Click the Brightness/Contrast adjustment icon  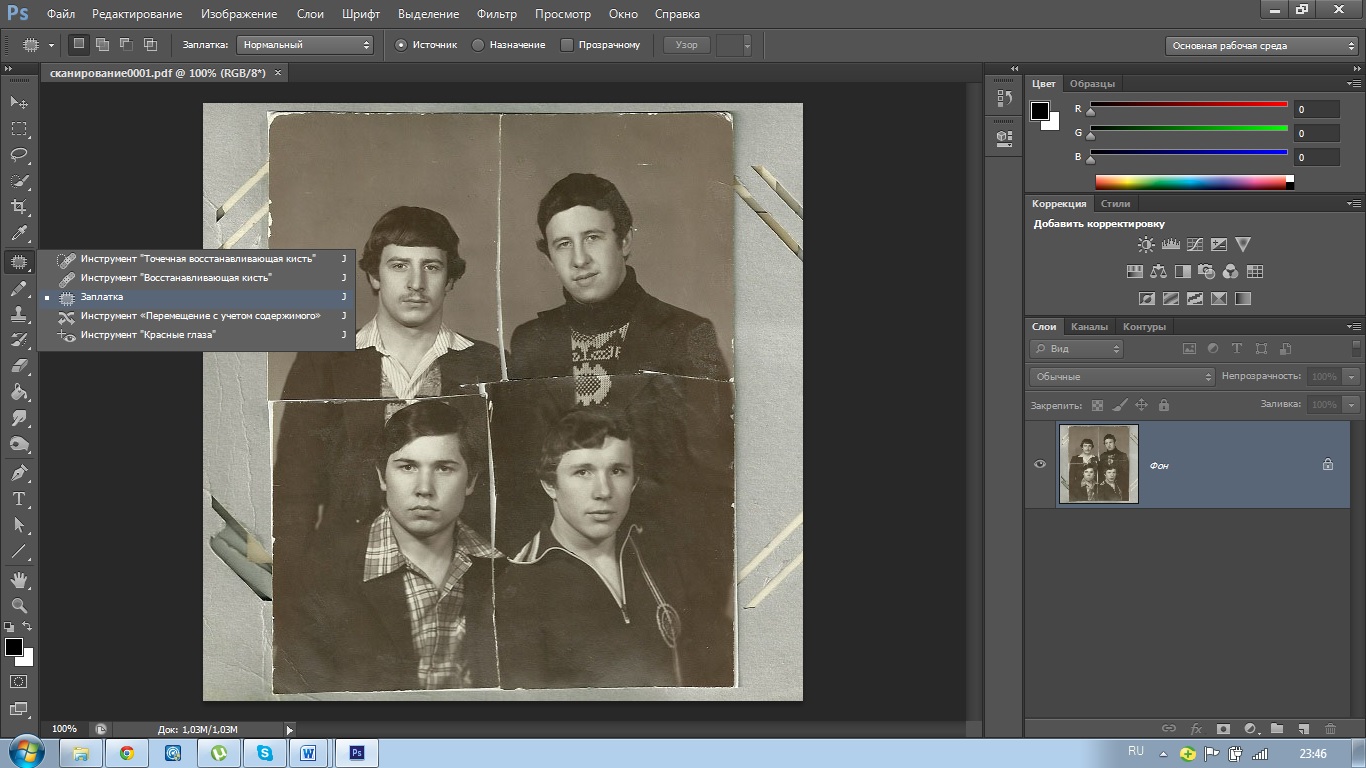1146,245
